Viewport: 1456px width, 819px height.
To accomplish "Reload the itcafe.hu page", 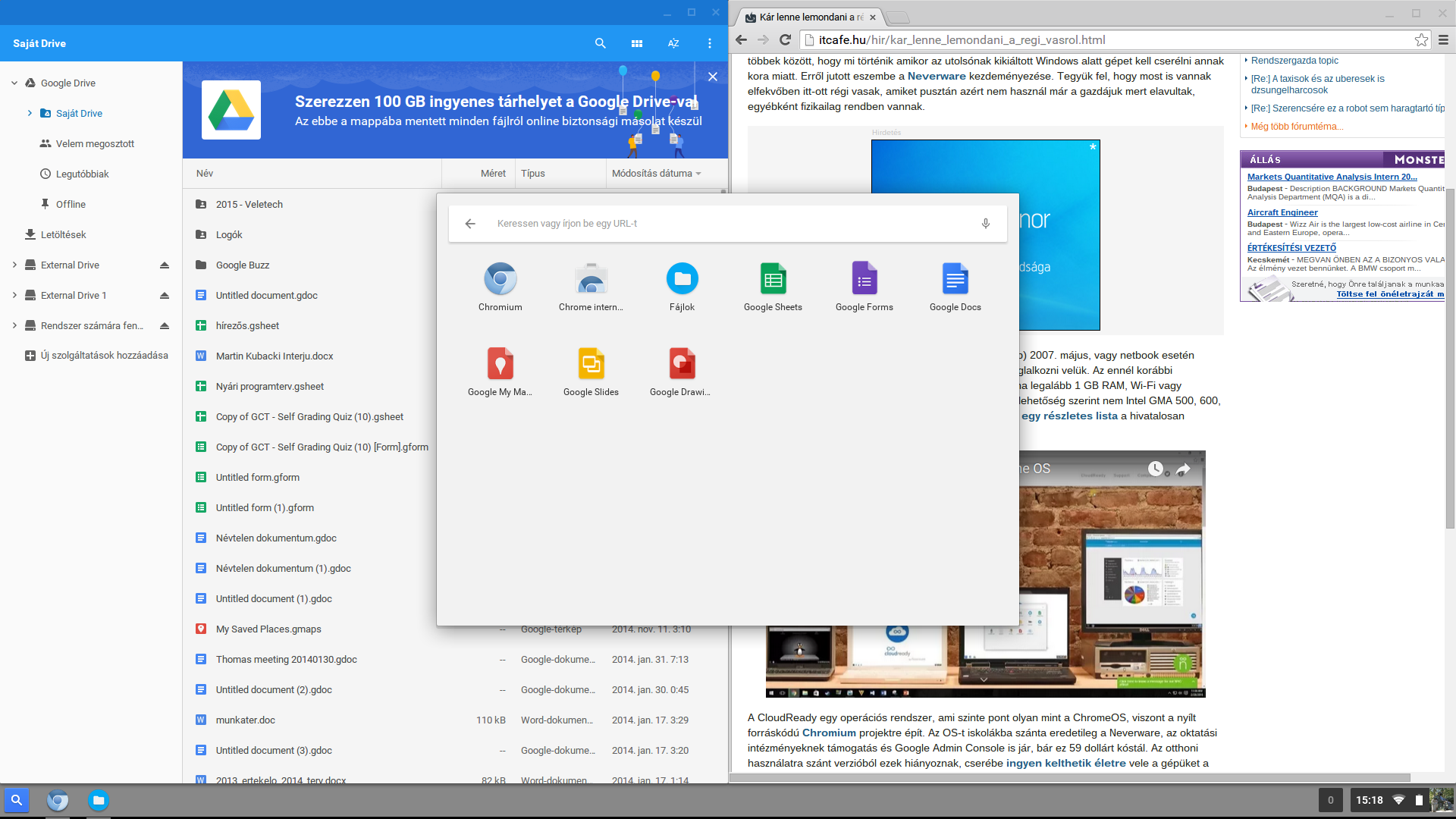I will (786, 39).
